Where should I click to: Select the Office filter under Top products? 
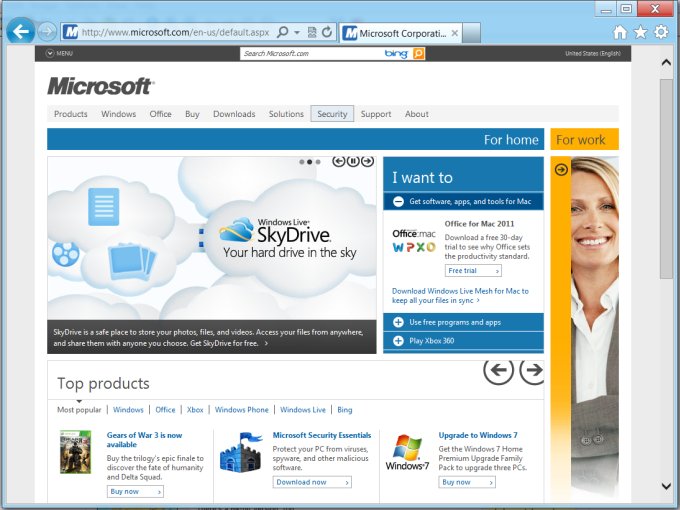click(x=165, y=410)
